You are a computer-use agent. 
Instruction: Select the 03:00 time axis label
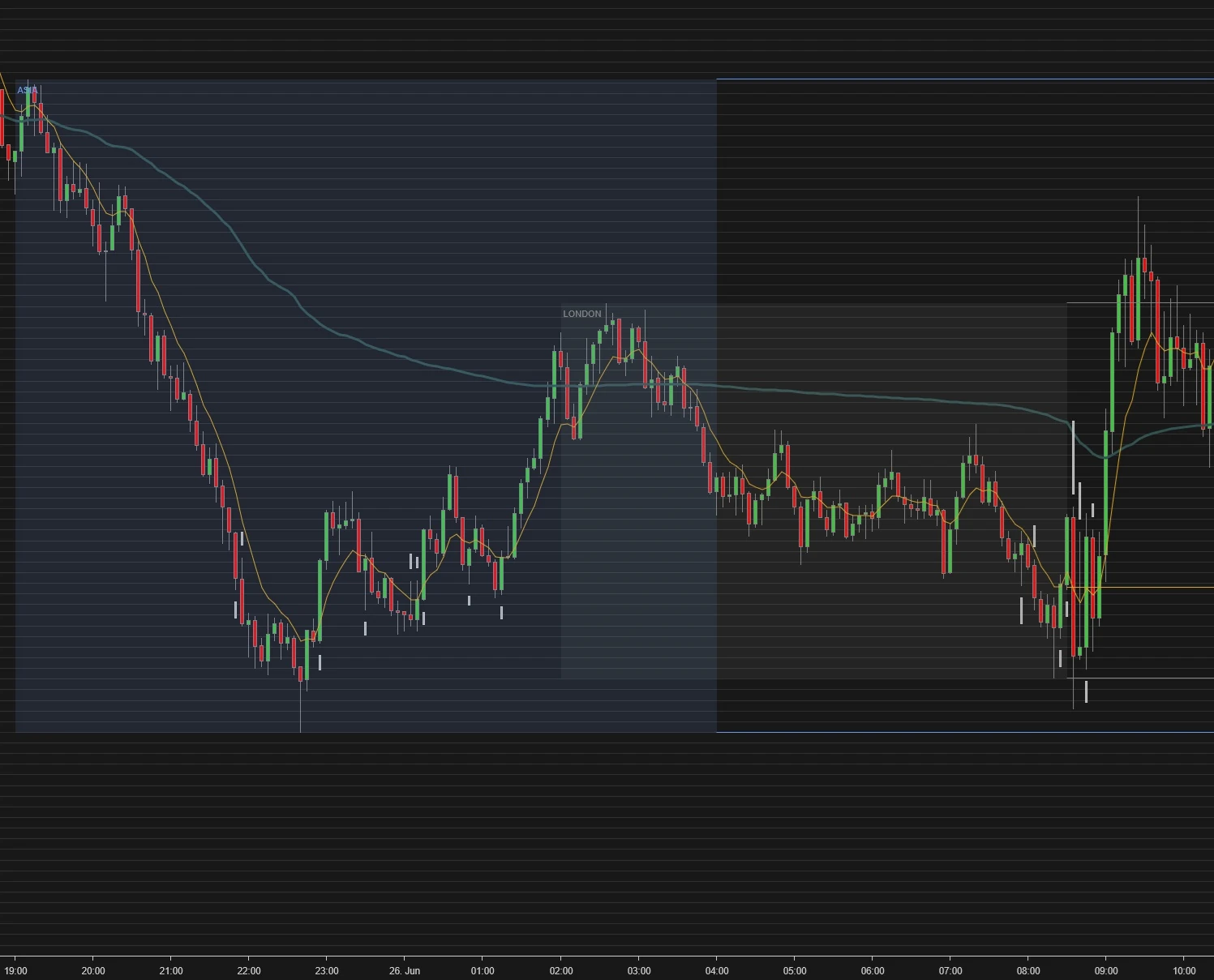tap(639, 970)
